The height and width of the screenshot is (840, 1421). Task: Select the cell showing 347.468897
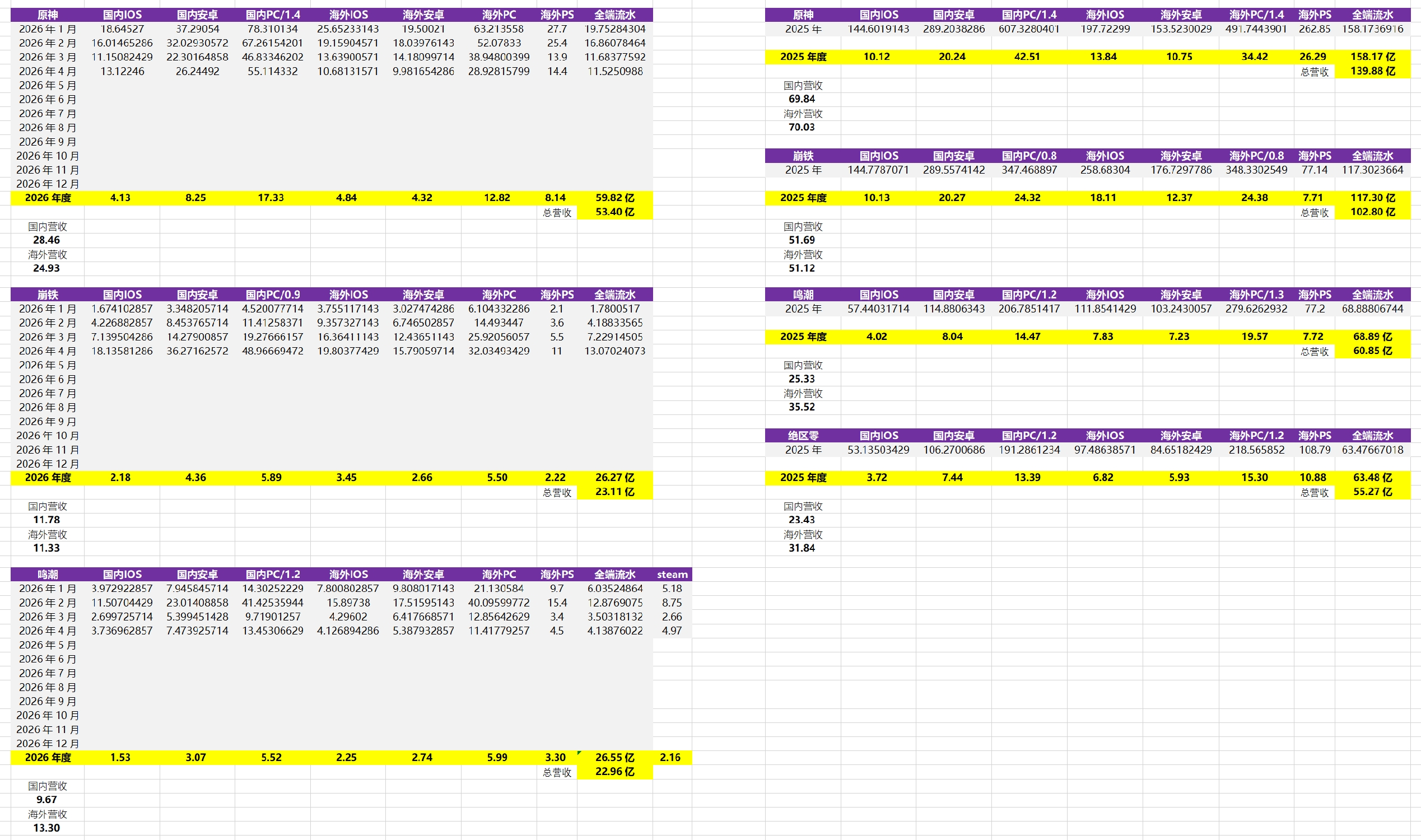[1029, 170]
